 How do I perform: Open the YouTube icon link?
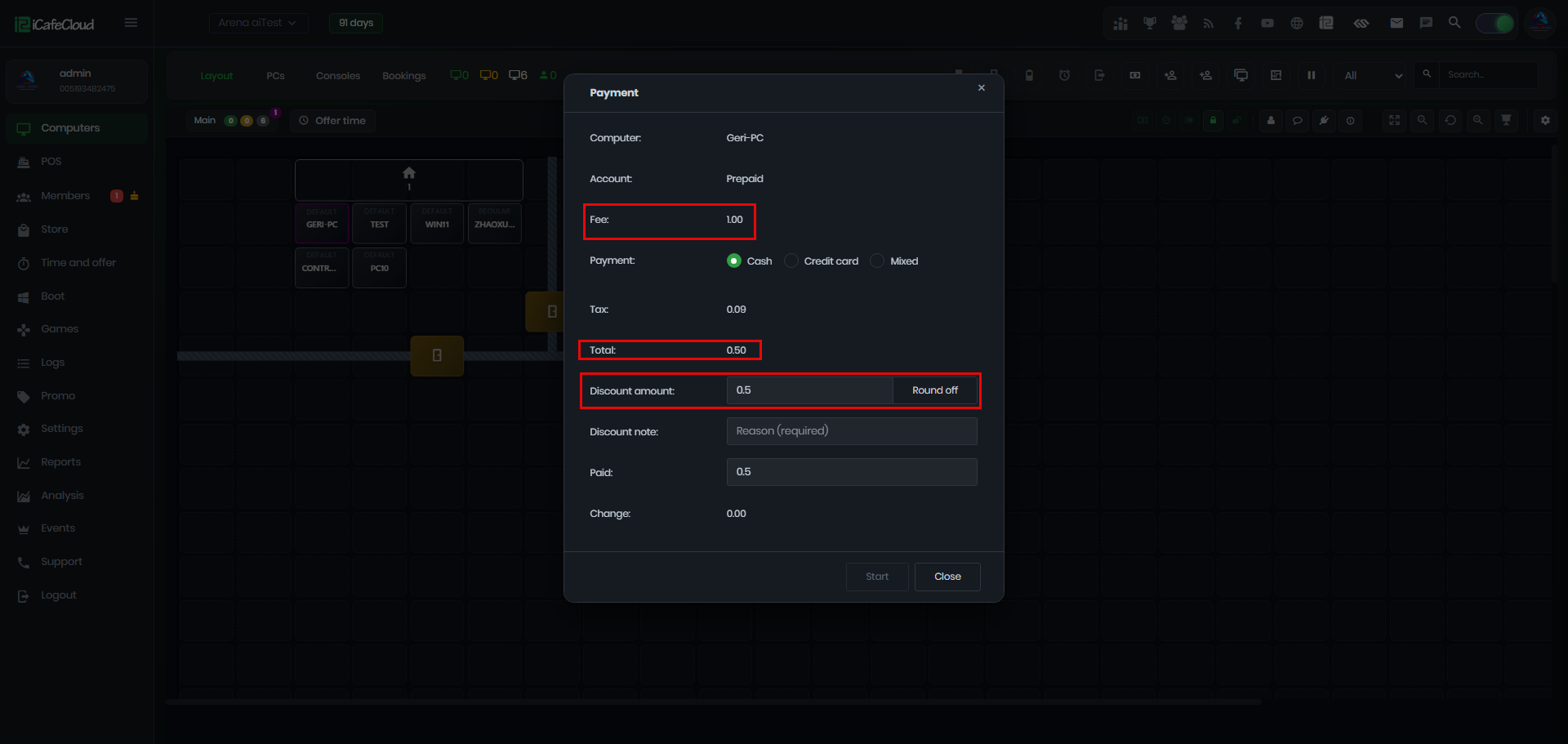[x=1267, y=24]
